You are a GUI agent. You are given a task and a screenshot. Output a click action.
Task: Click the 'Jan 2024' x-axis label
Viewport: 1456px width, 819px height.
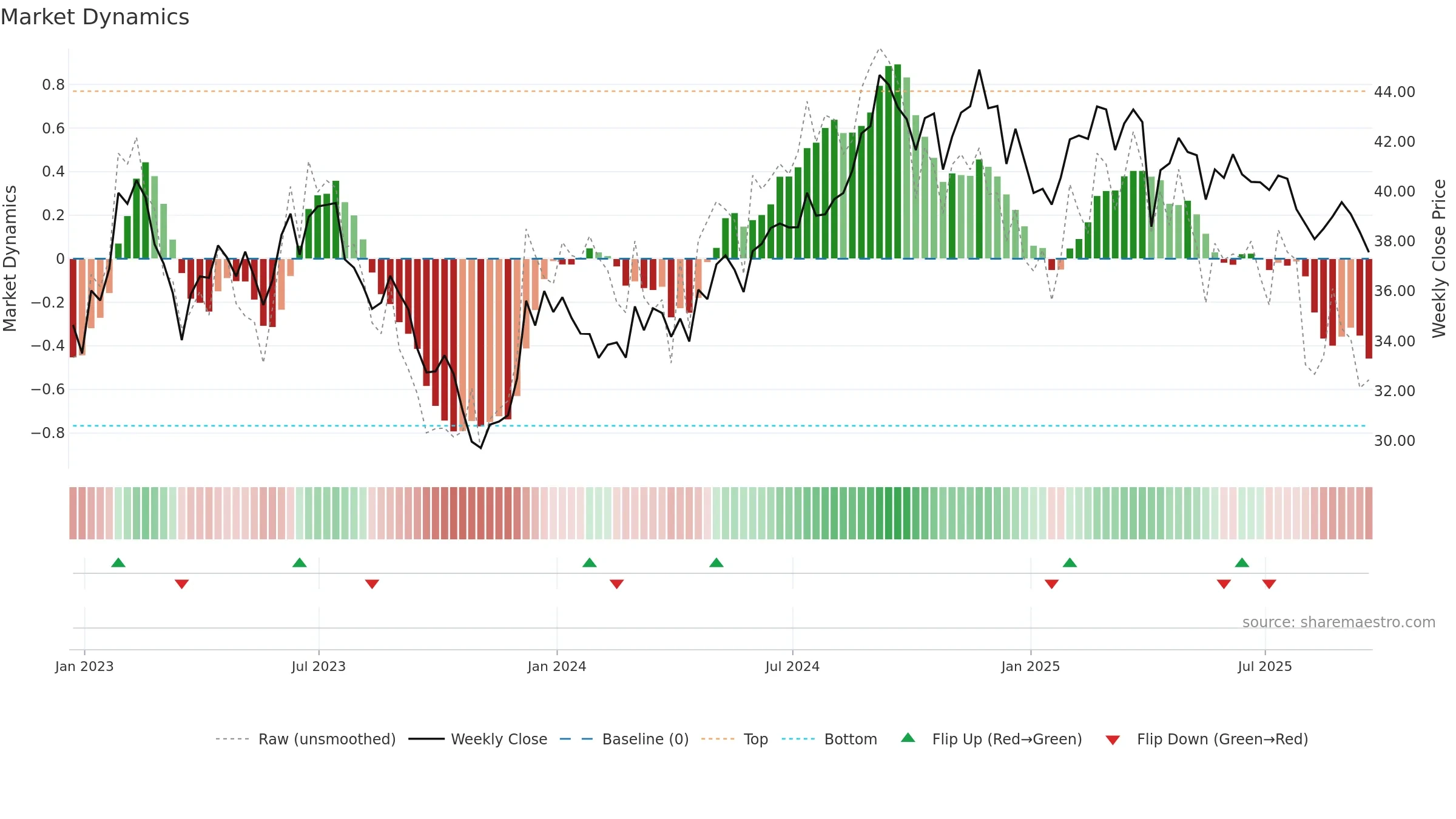click(557, 666)
